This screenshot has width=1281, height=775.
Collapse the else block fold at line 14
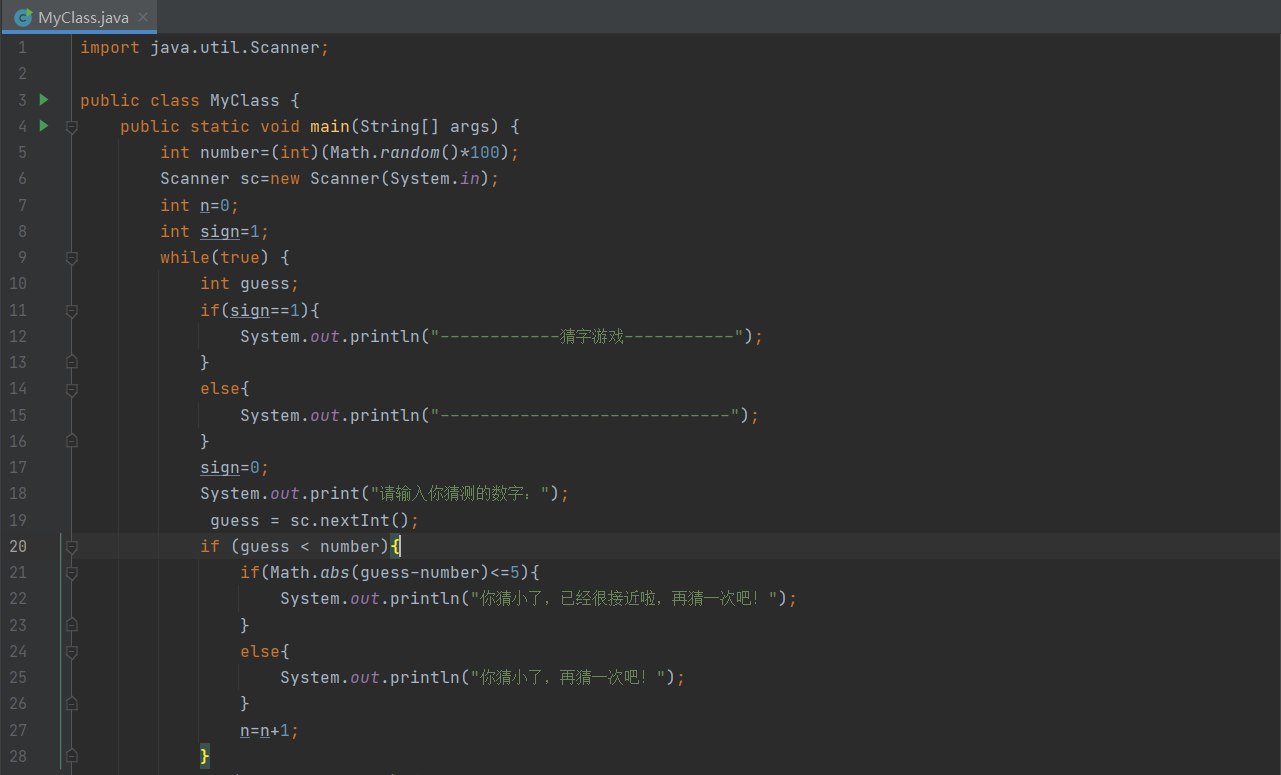(x=71, y=389)
